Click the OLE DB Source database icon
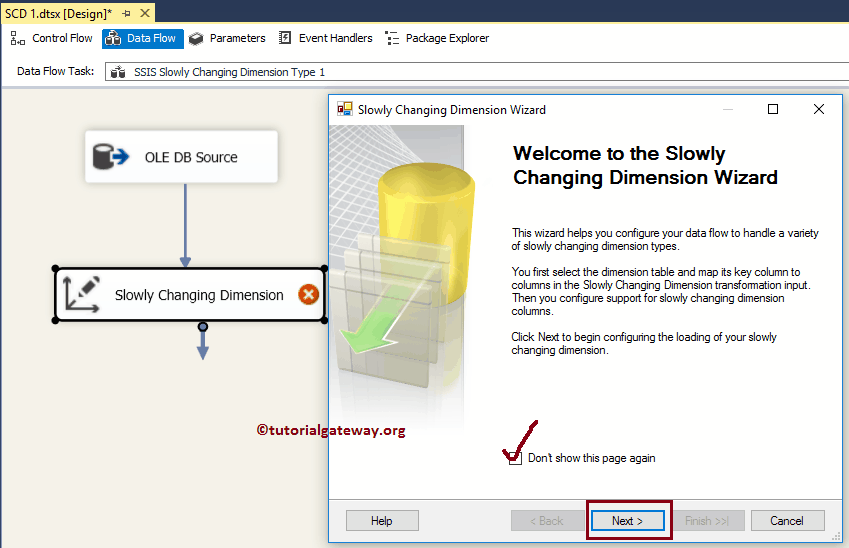The width and height of the screenshot is (849, 548). (110, 156)
